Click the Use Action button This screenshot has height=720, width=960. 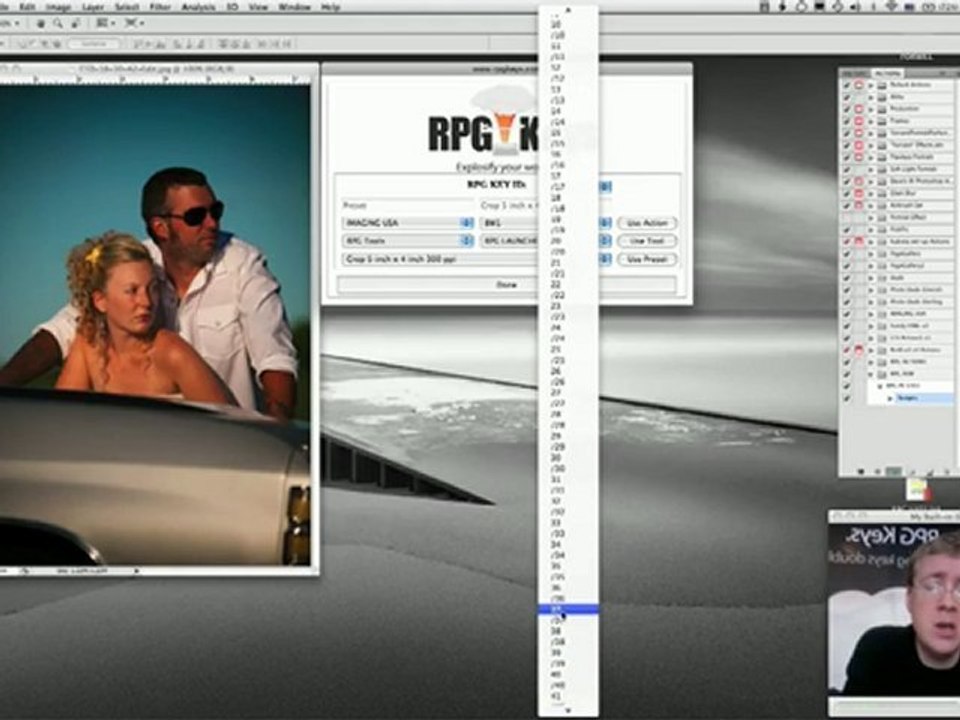pos(647,223)
